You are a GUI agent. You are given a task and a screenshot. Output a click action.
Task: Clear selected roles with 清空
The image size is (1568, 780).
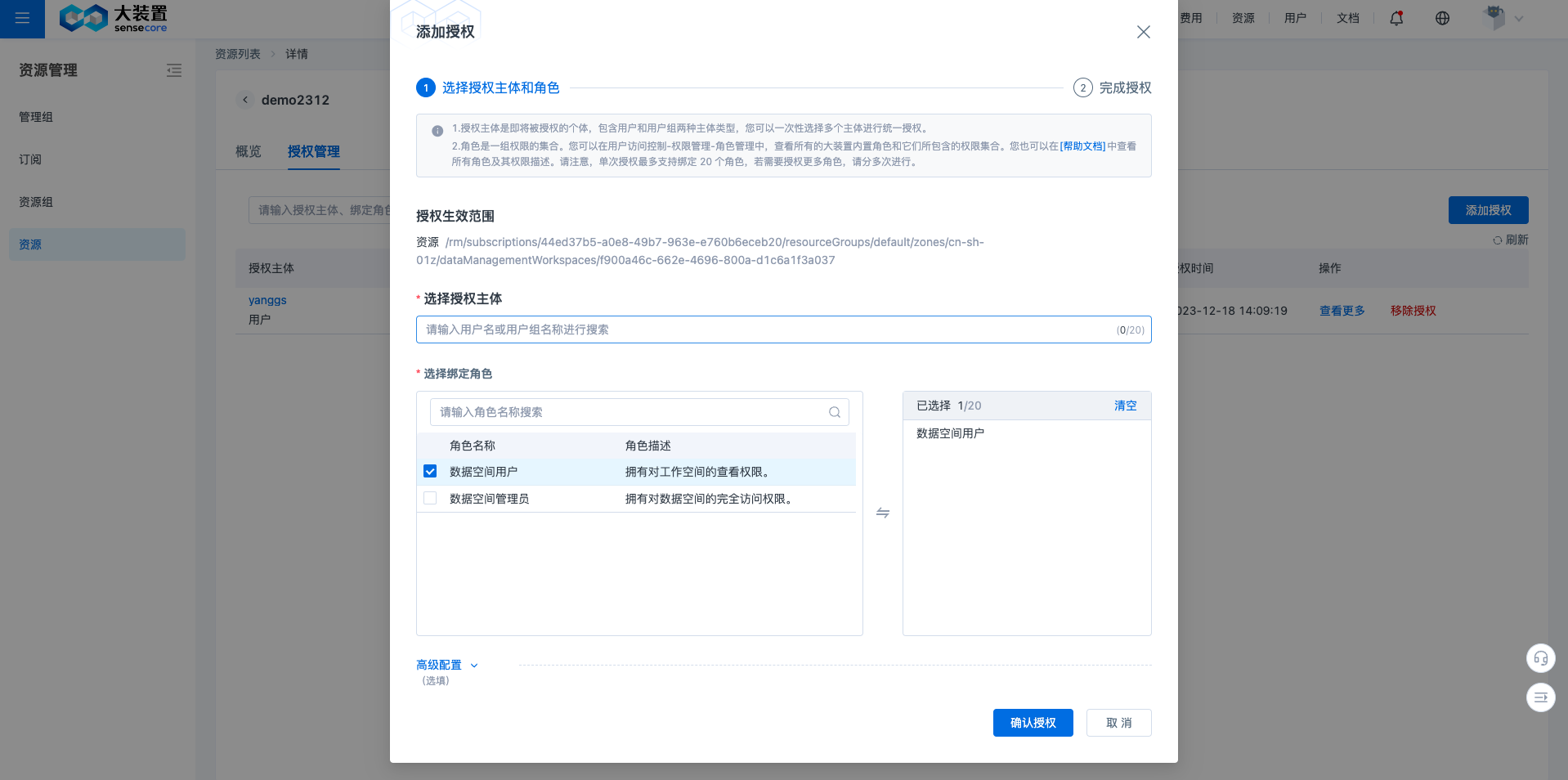click(x=1125, y=405)
